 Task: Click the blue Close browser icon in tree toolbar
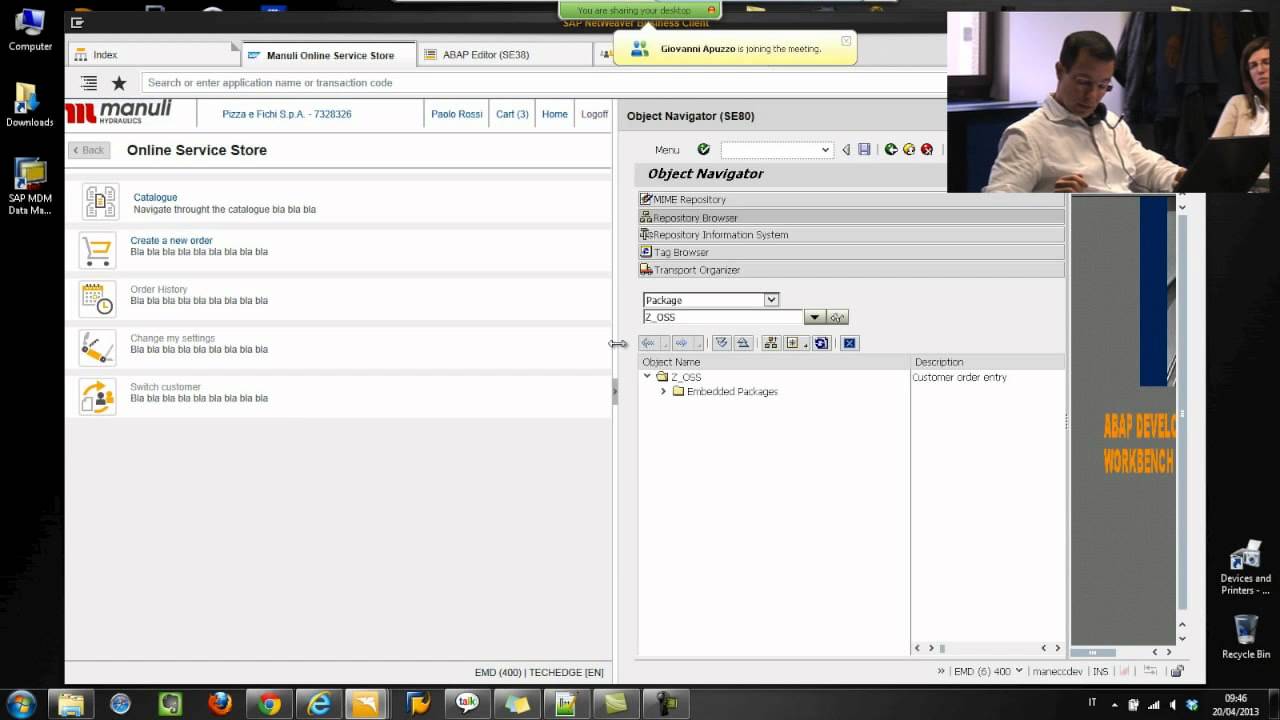click(849, 343)
